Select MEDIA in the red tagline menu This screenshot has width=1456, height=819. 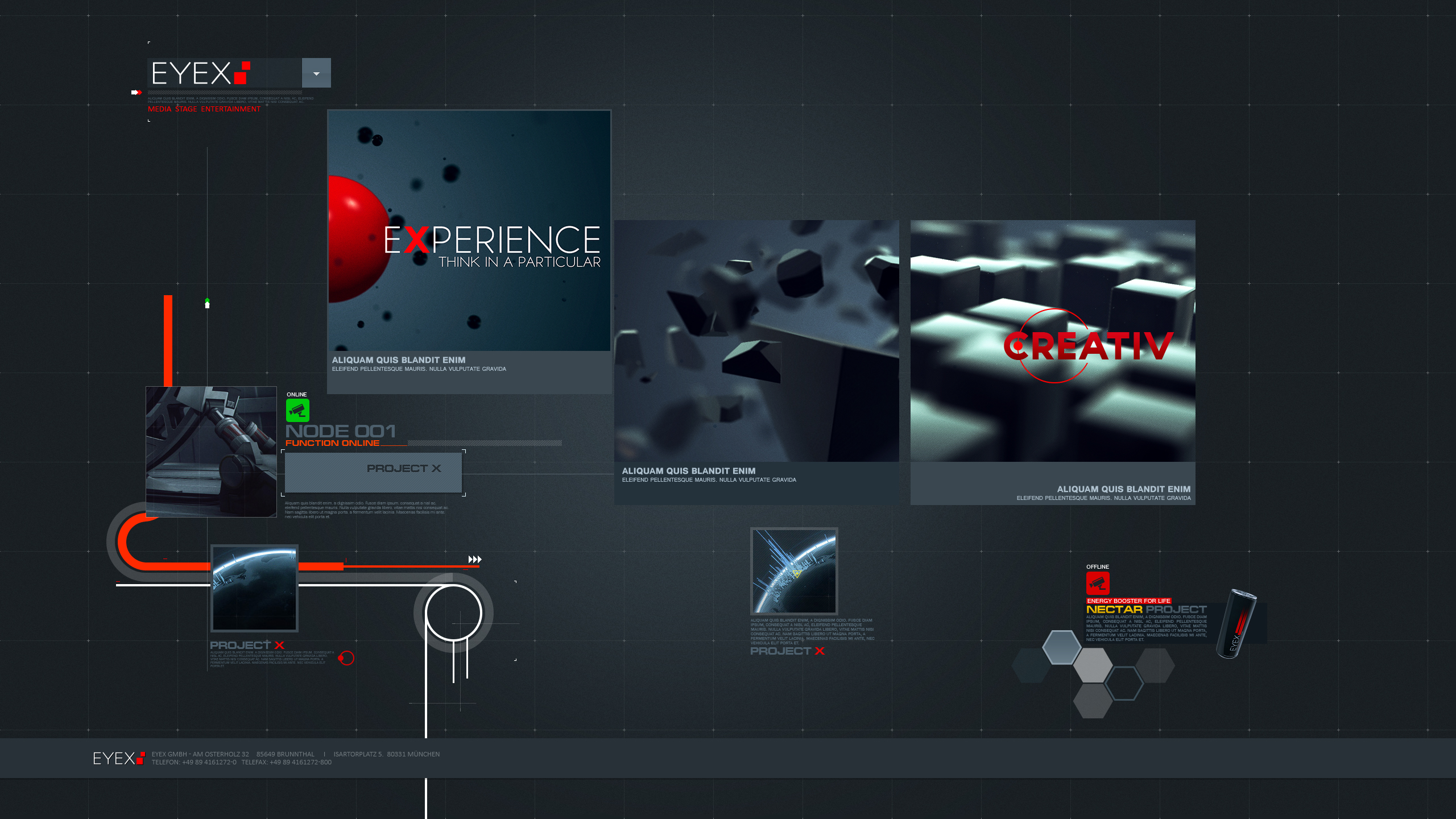[159, 109]
